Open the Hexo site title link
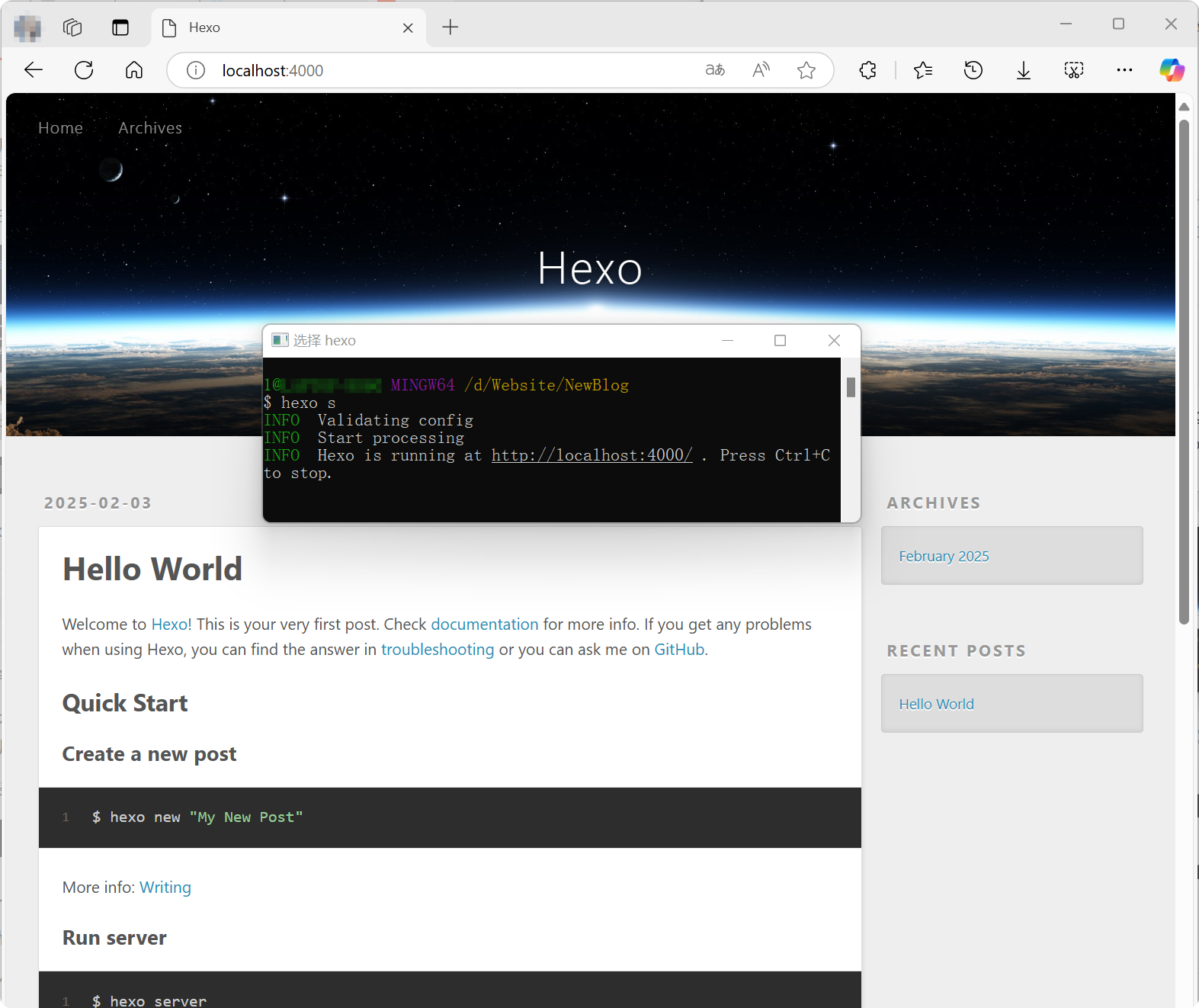Screen dimensions: 1199x1008 (590, 268)
